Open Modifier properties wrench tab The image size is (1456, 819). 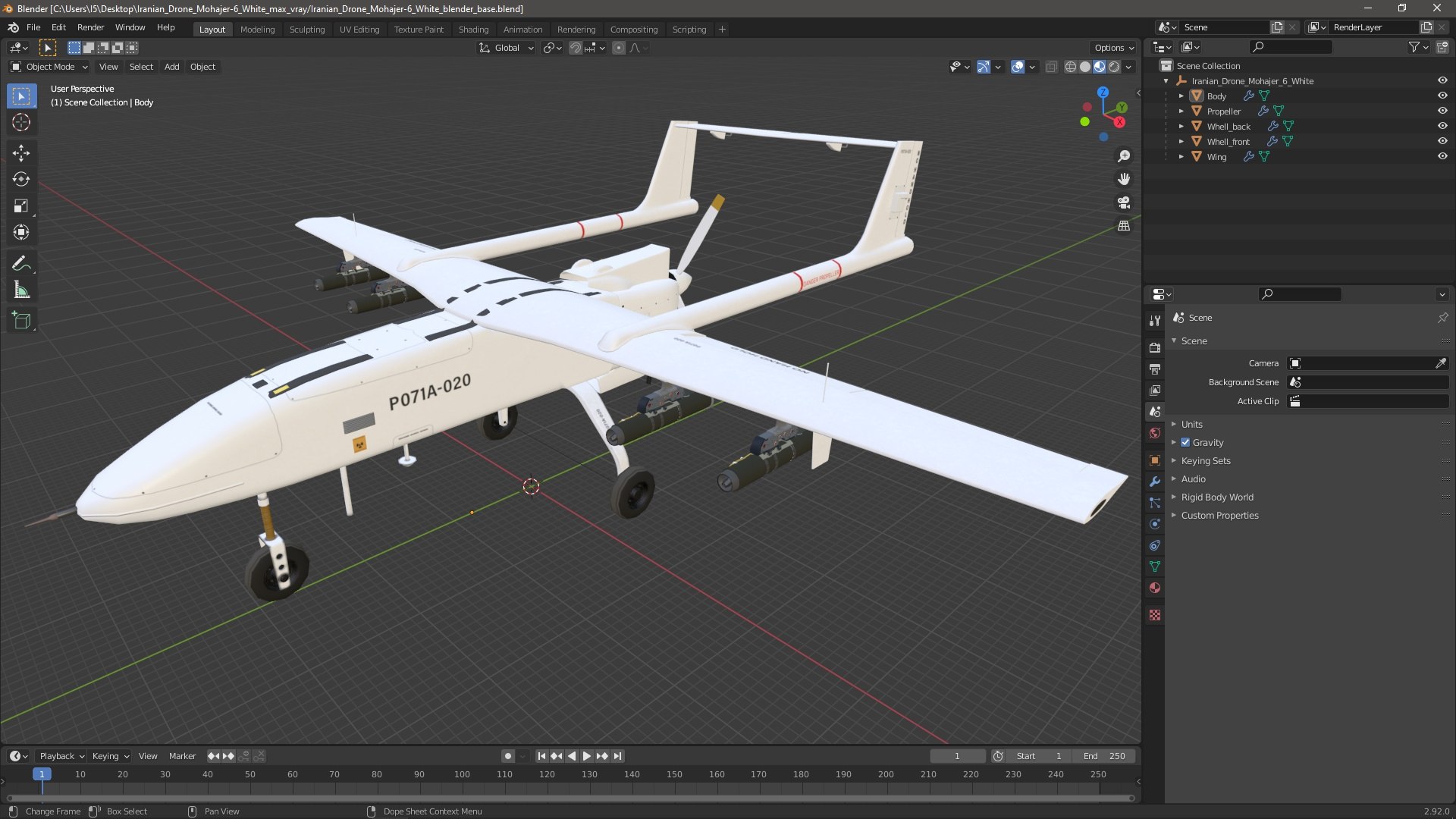coord(1155,482)
